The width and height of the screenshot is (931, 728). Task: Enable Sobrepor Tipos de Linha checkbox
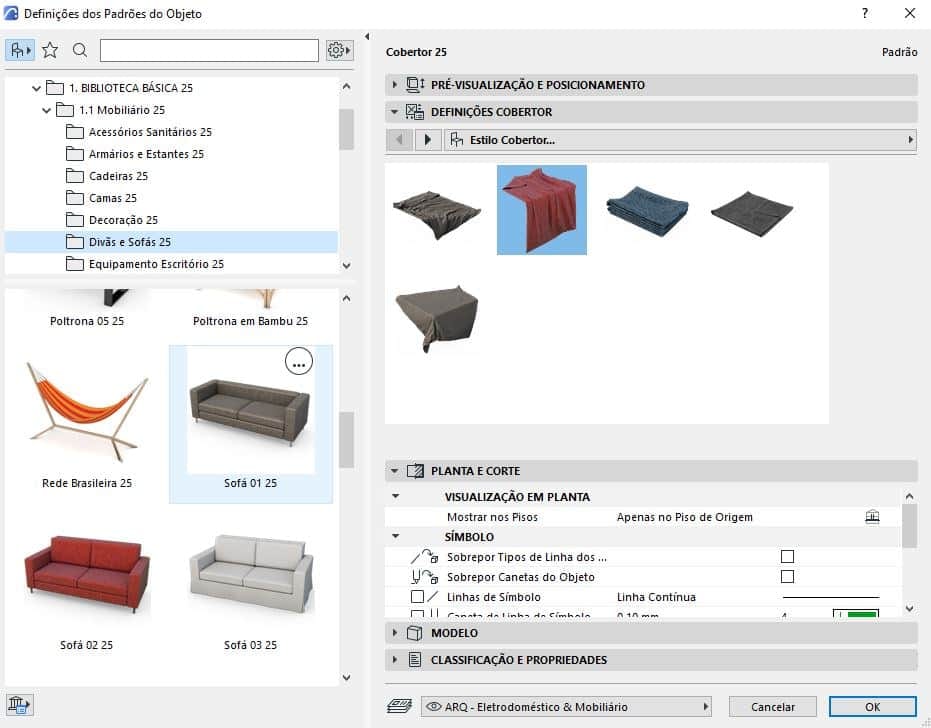[787, 557]
